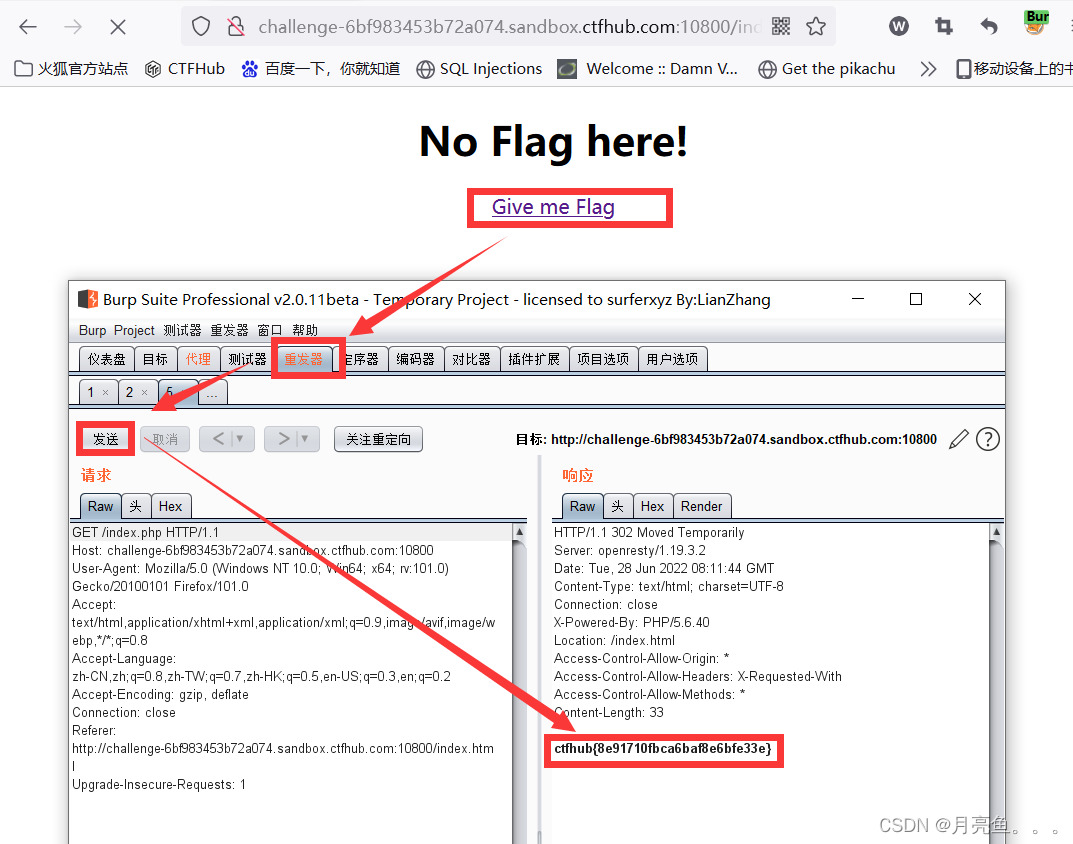Click the W extension icon
Viewport: 1073px width, 844px height.
(x=899, y=27)
